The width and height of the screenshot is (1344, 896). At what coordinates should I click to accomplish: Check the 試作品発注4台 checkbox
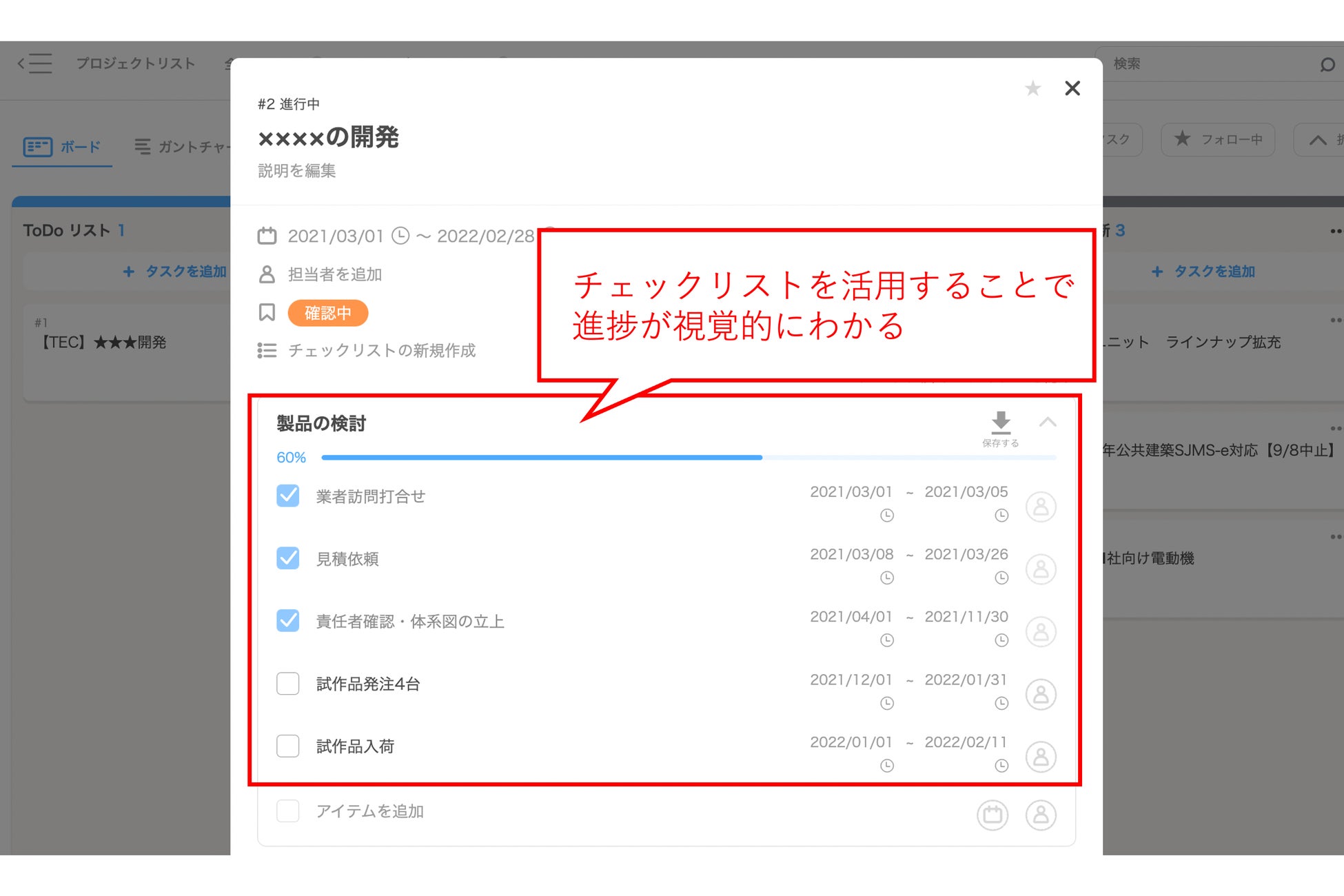click(x=288, y=684)
